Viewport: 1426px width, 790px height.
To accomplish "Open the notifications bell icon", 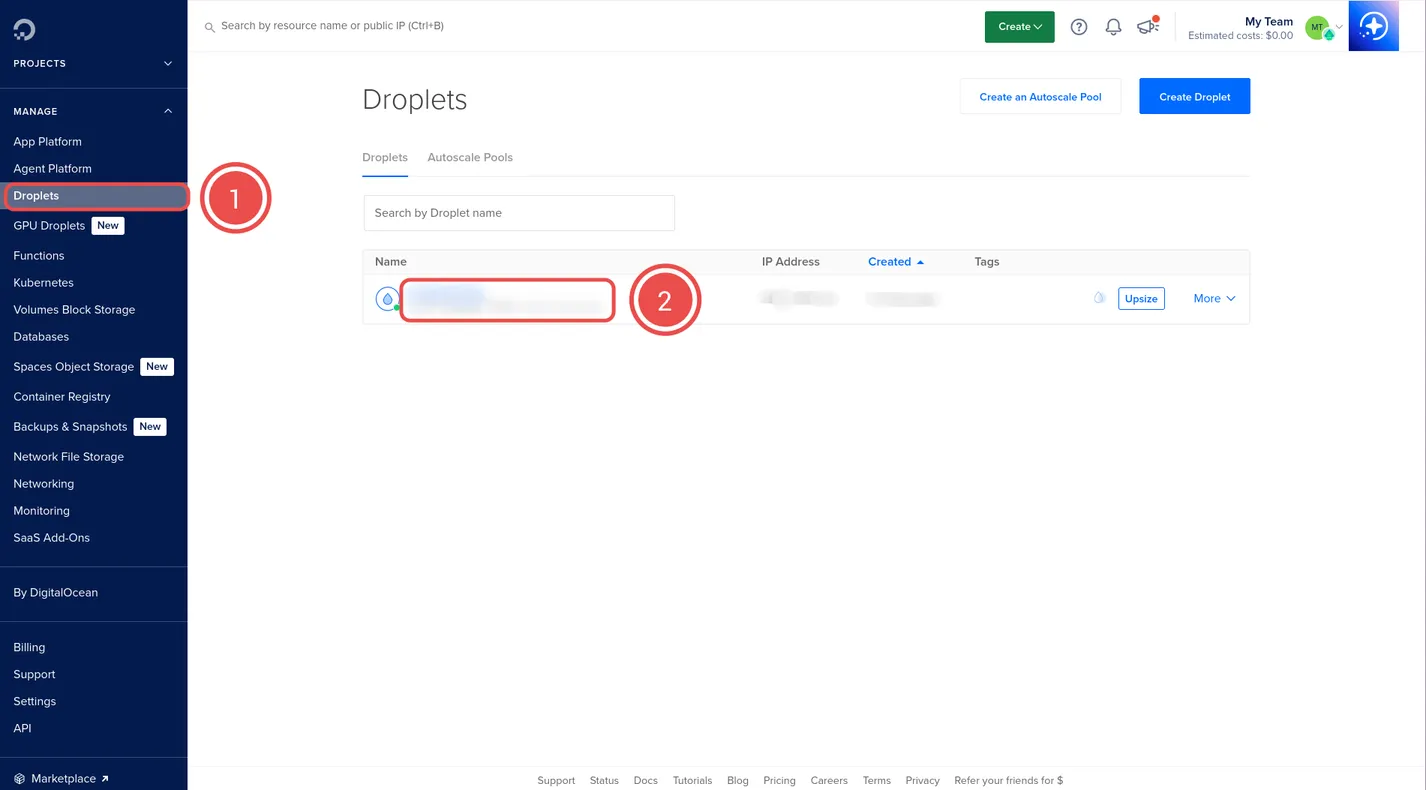I will point(1113,27).
